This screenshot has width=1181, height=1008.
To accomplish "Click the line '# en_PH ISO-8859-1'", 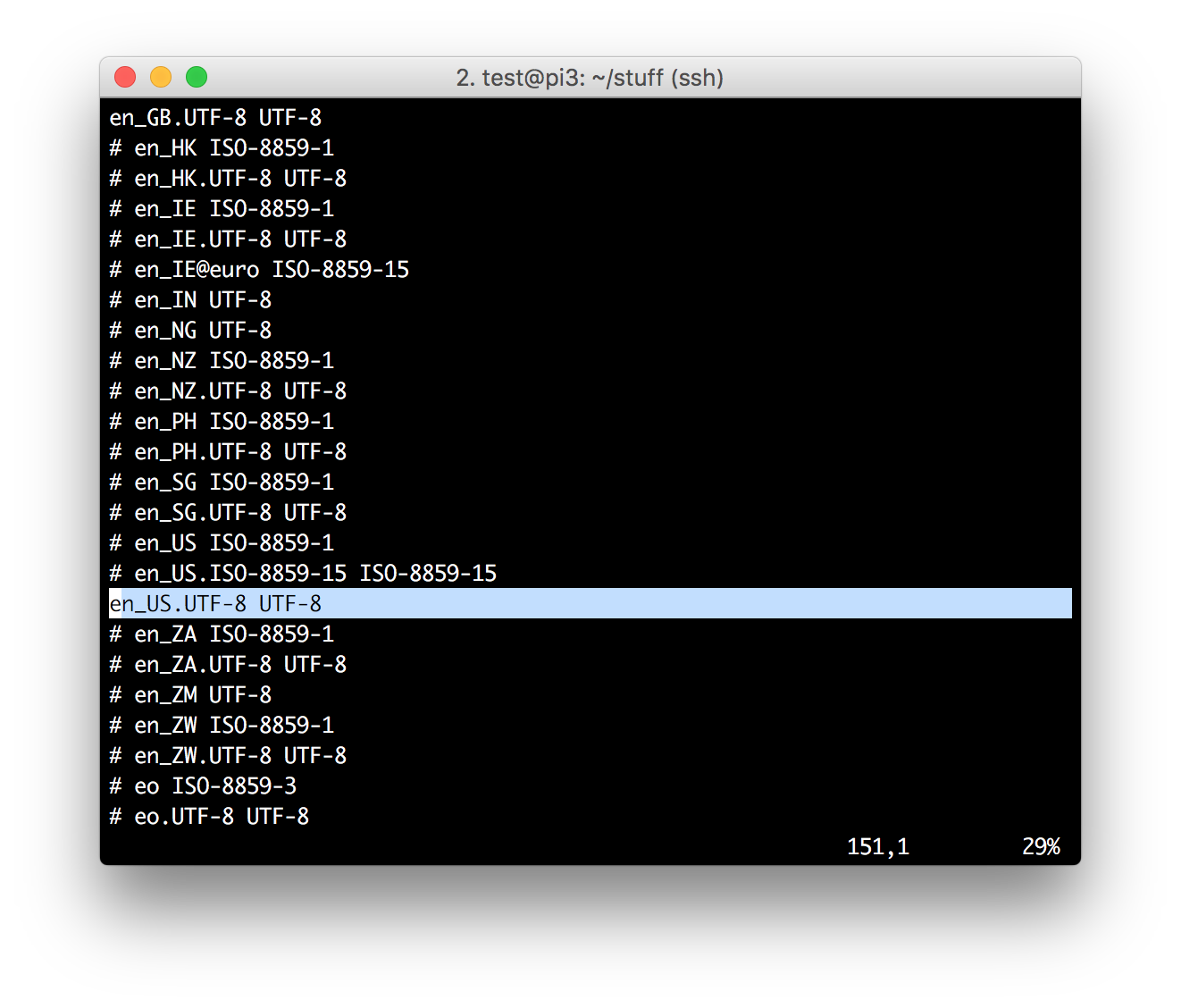I will 222,422.
